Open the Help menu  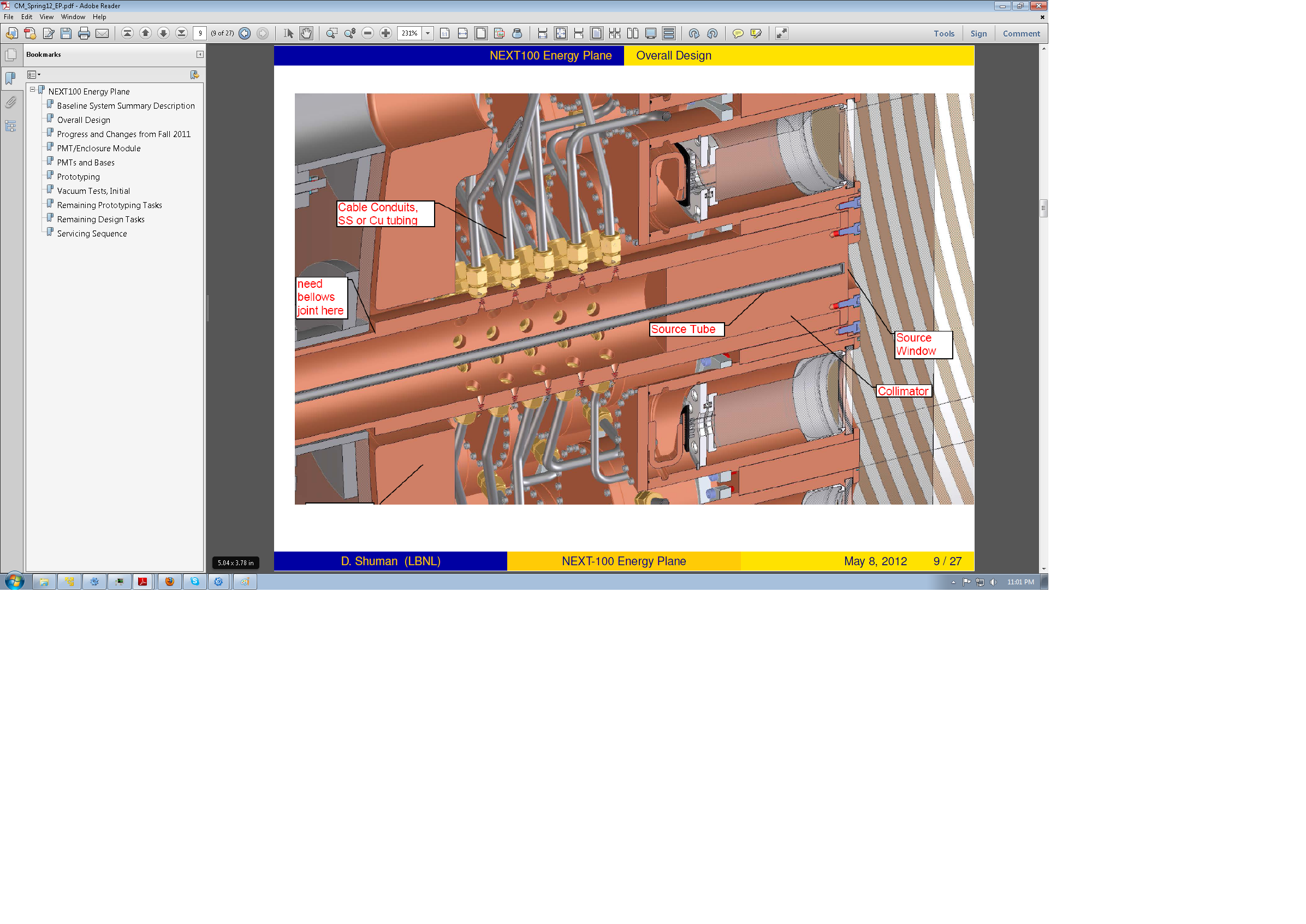point(99,17)
